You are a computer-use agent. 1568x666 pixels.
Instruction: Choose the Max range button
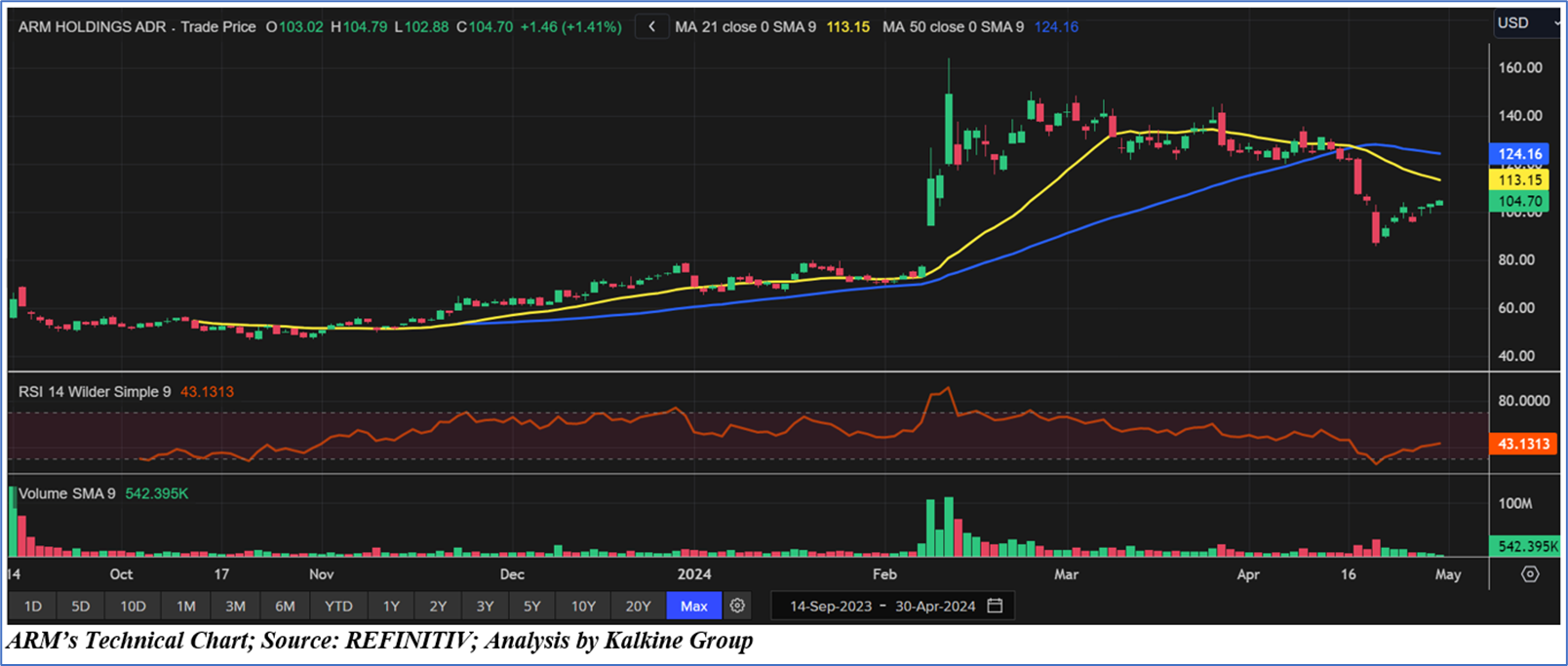(x=694, y=606)
